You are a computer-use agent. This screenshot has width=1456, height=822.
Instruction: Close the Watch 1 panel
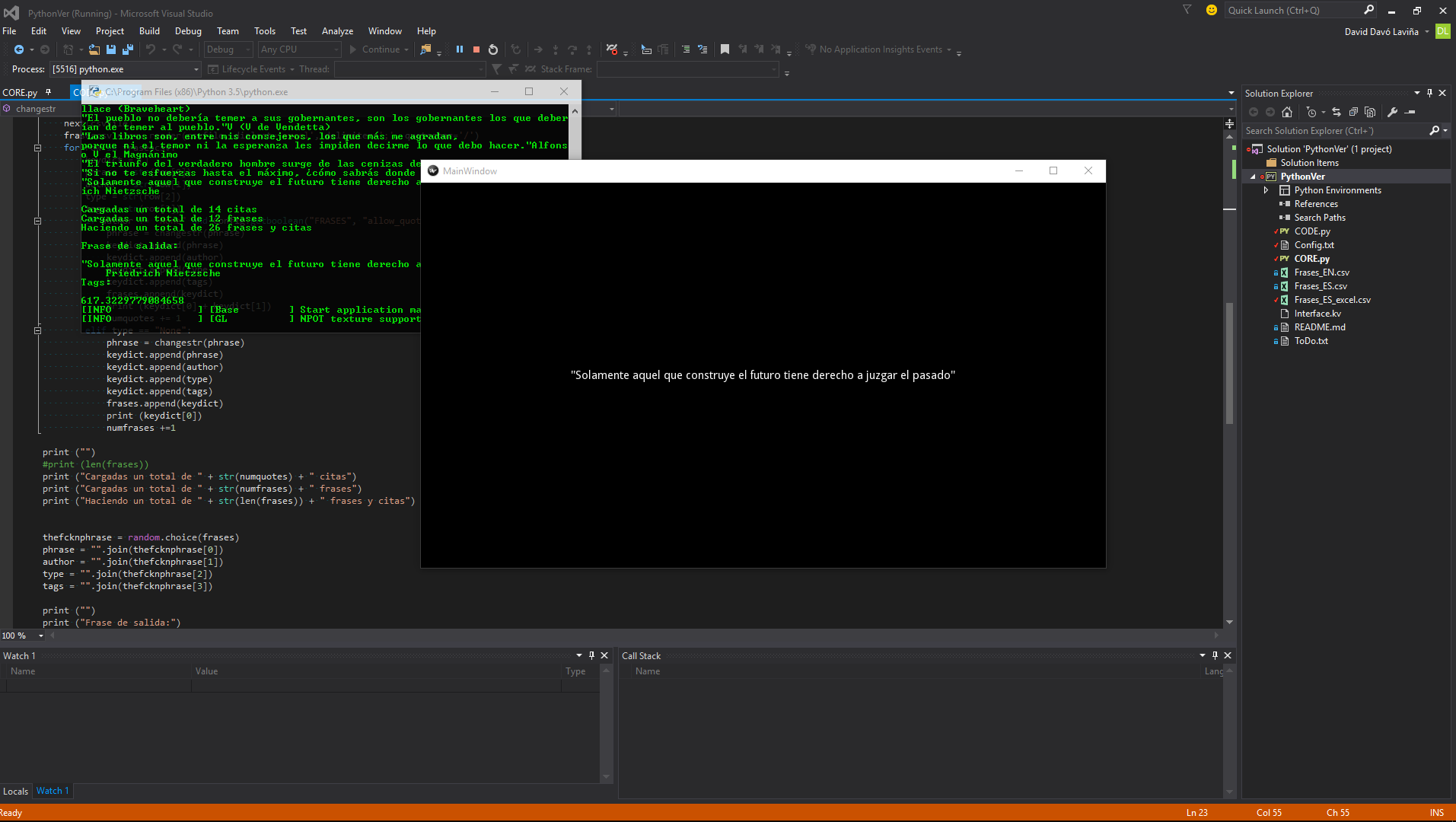(604, 655)
